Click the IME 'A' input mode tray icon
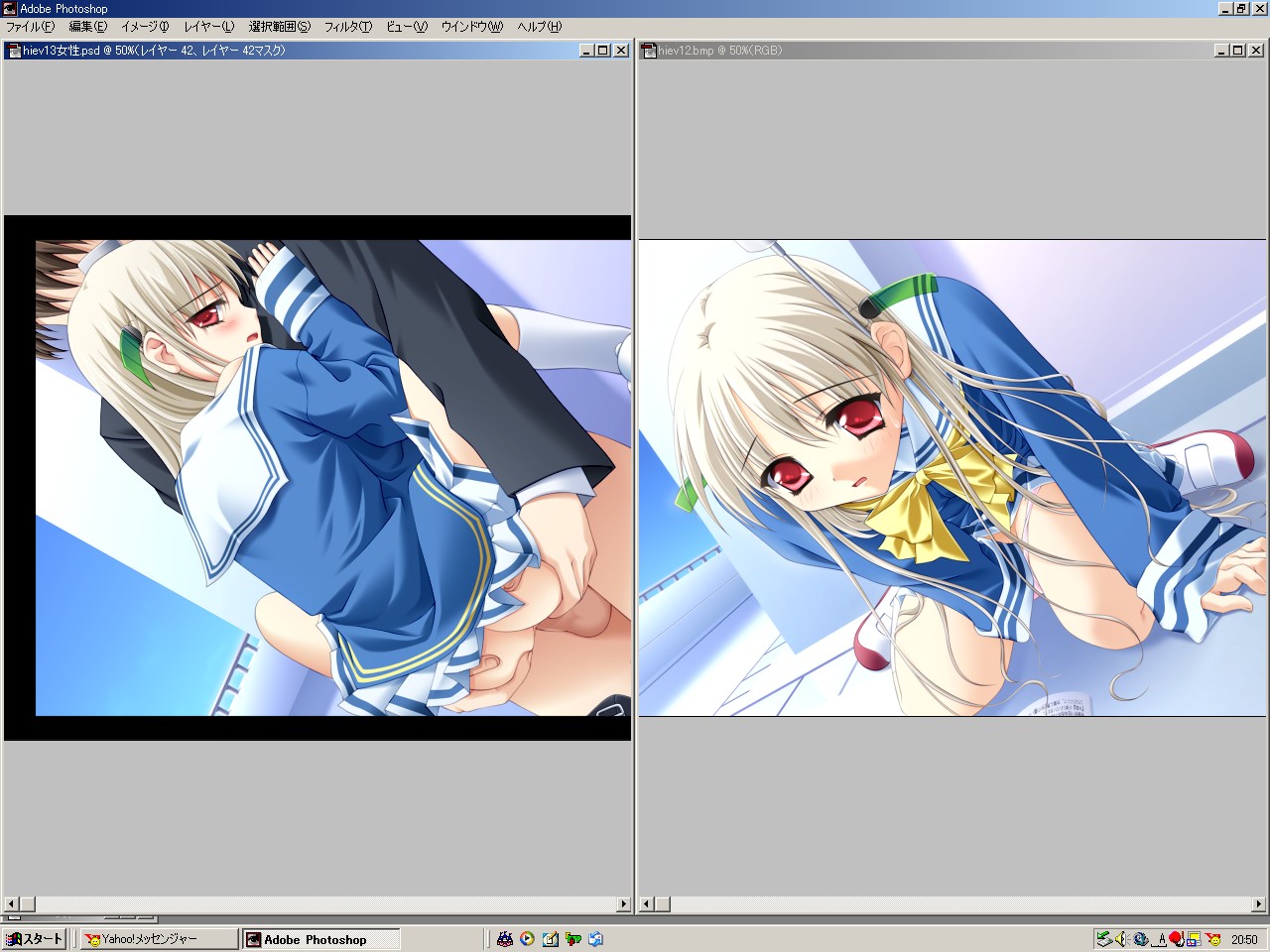 coord(1160,939)
